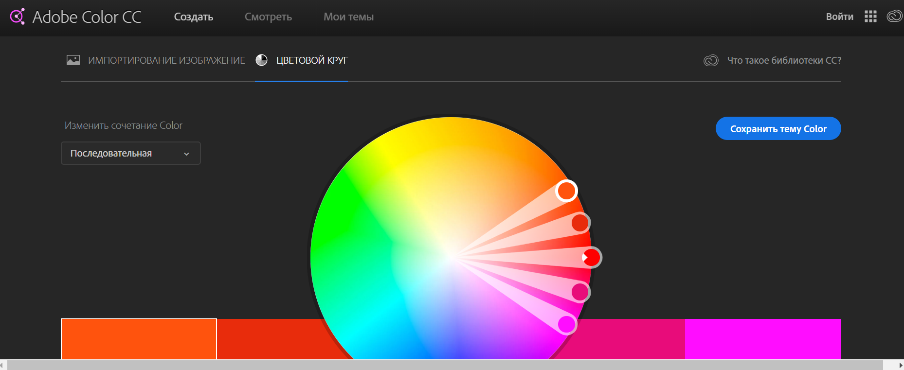Select the magenta color swatch
This screenshot has height=370, width=904.
[763, 339]
